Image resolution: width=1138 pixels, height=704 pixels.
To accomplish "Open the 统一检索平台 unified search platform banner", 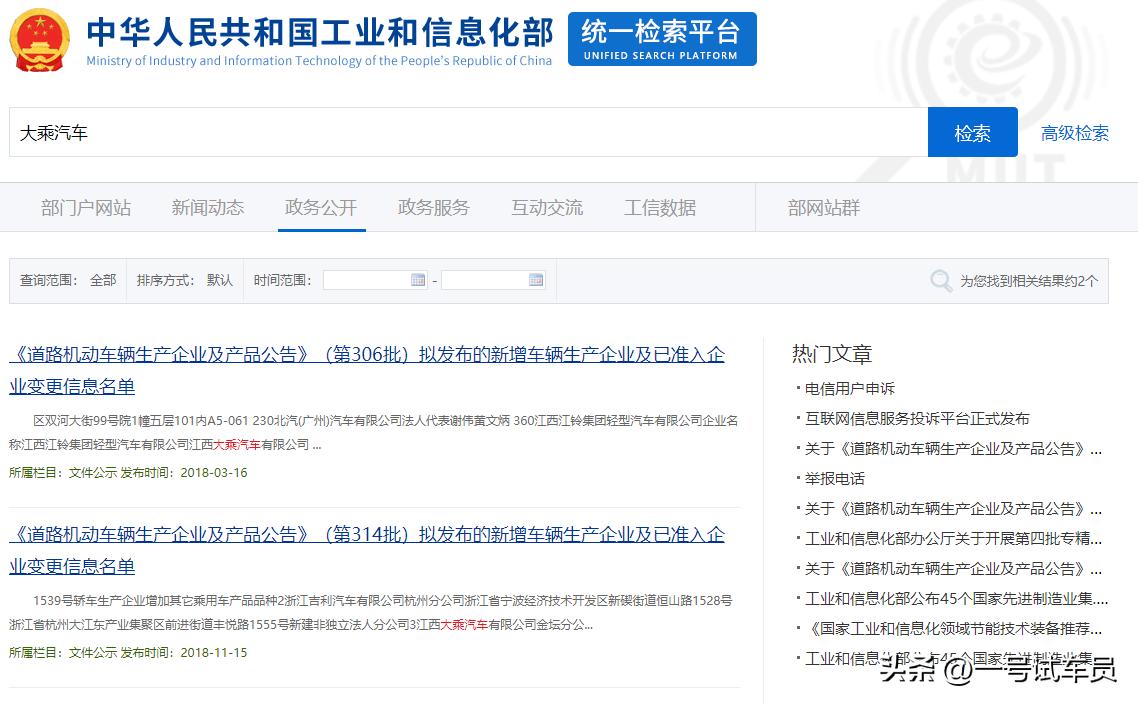I will [661, 39].
